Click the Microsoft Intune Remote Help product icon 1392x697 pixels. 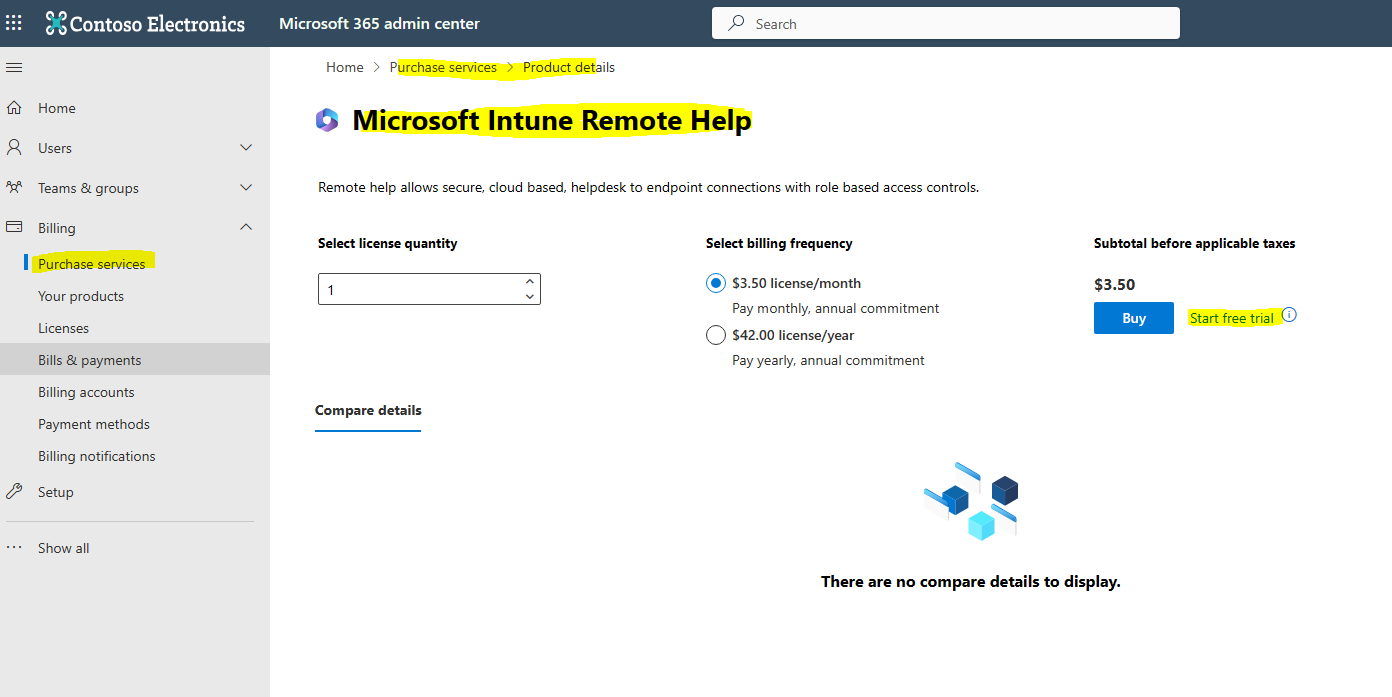(327, 121)
